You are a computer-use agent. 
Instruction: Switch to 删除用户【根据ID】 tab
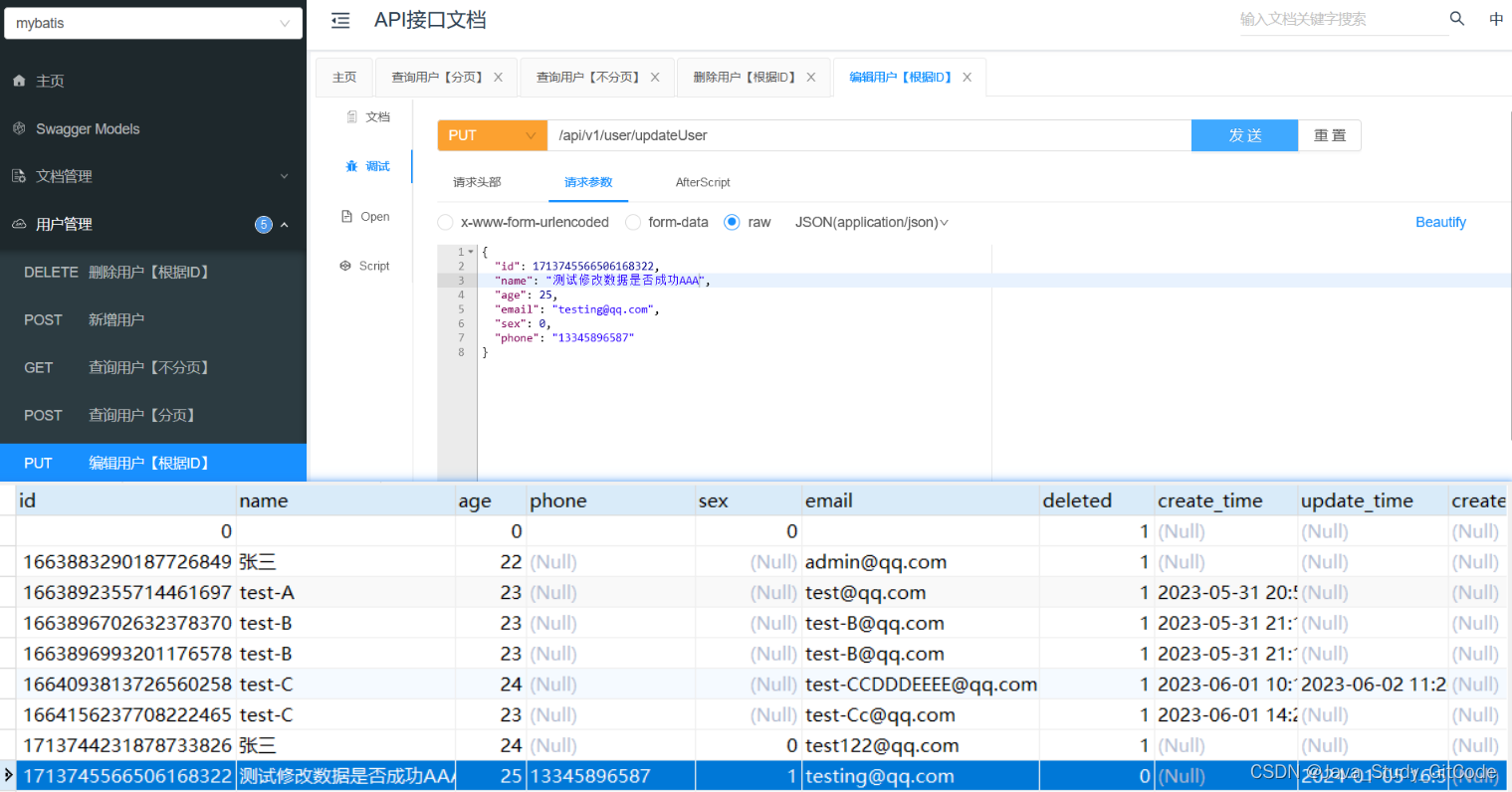click(x=745, y=77)
